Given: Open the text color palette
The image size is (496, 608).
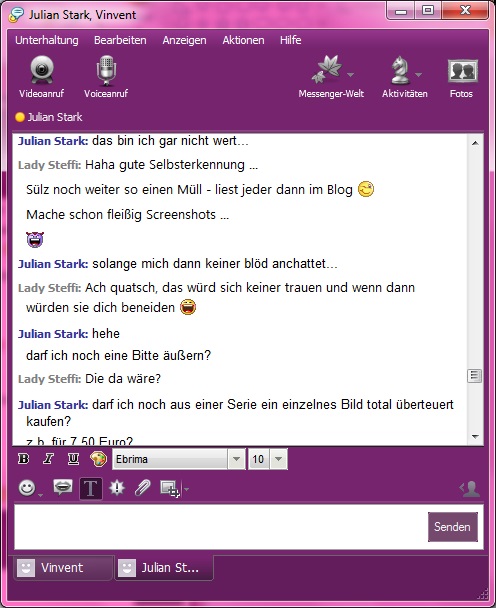Looking at the screenshot, I should click(98, 459).
